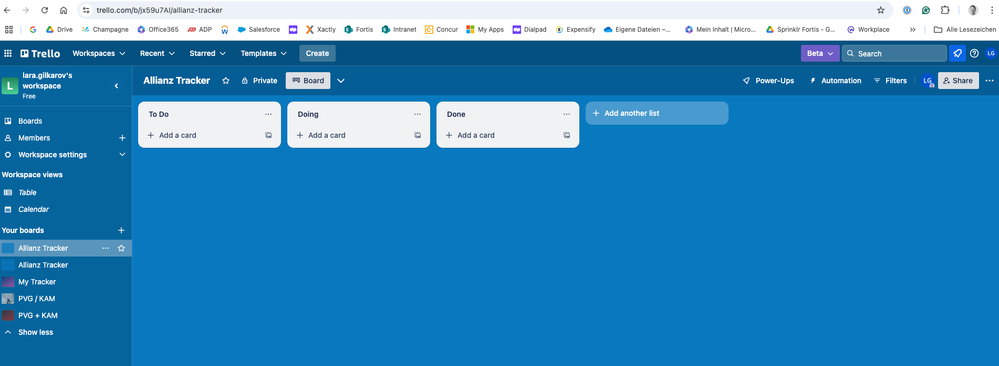Open options dots for selected Allianz Tracker
The image size is (999, 366).
(106, 248)
